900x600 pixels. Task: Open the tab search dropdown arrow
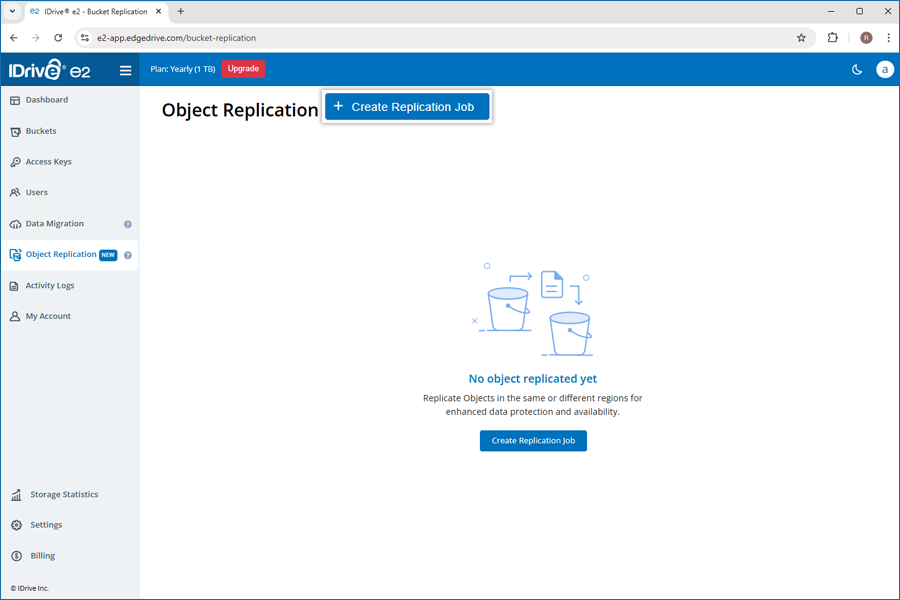point(11,11)
